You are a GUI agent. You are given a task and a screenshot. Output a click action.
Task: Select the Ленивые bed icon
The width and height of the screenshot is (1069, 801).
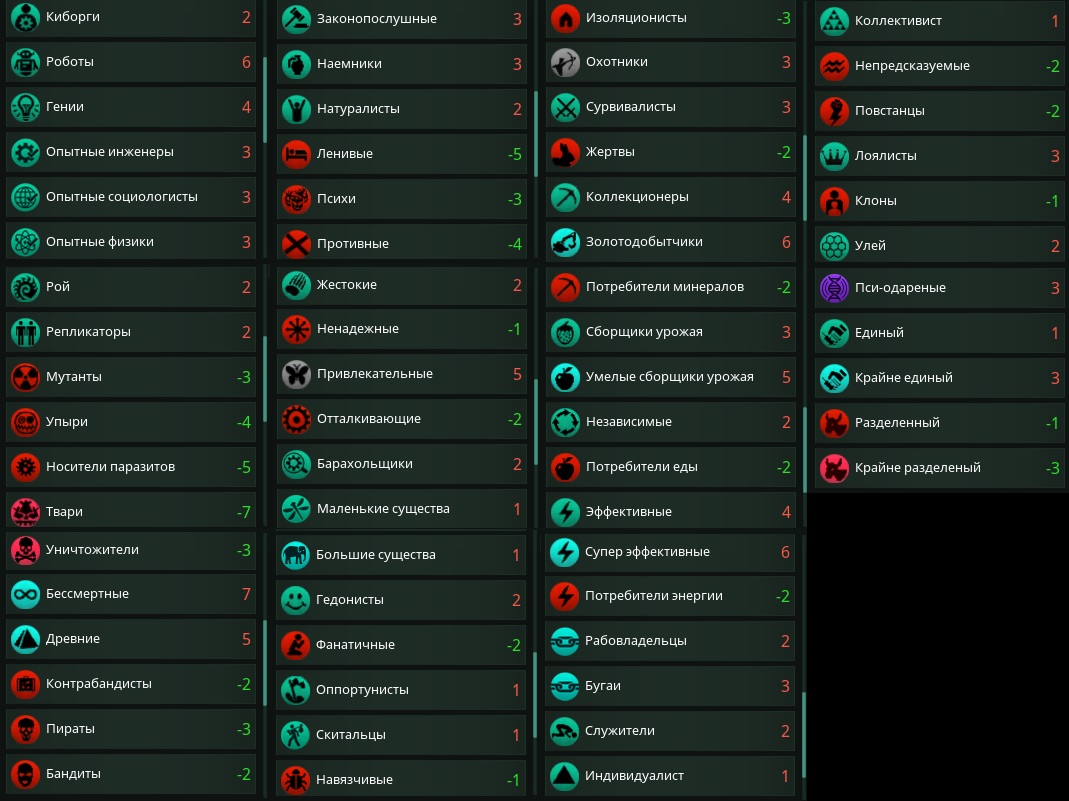pyautogui.click(x=296, y=154)
